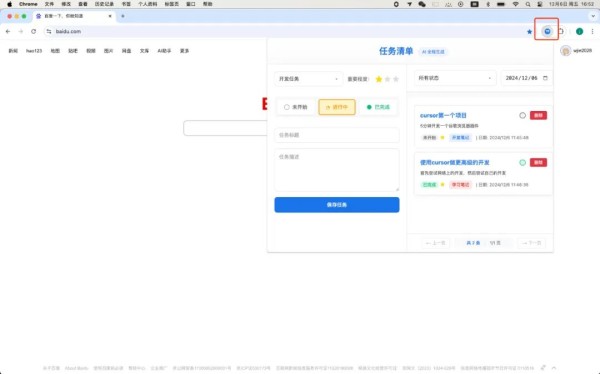The image size is (600, 374).
Task: Open the Chrome menu in menu bar
Action: [x=28, y=4]
